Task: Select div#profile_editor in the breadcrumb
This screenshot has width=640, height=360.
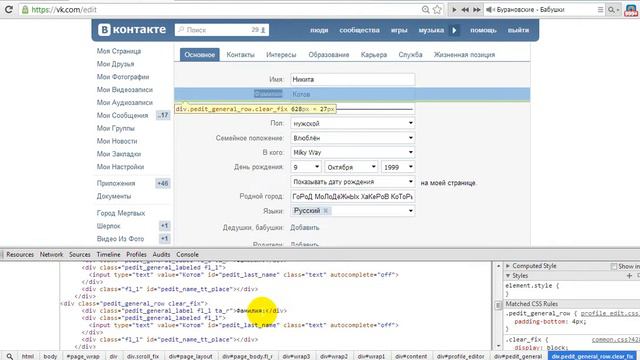Action: (x=460, y=356)
